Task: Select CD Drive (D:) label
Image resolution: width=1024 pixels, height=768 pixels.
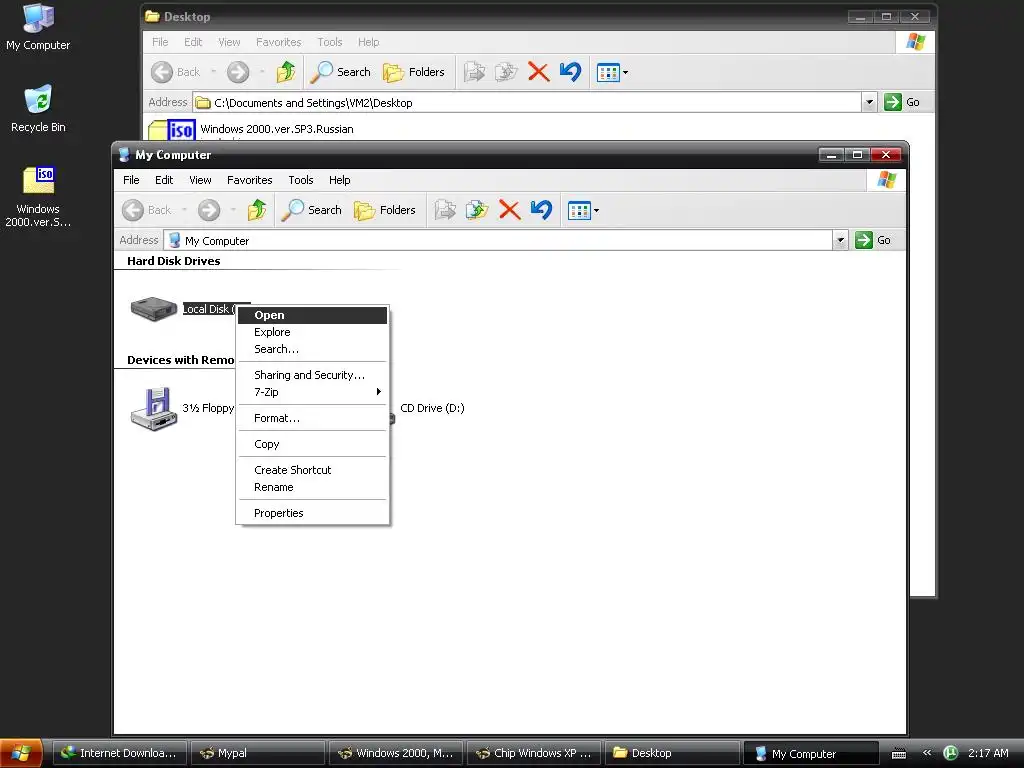Action: tap(432, 409)
